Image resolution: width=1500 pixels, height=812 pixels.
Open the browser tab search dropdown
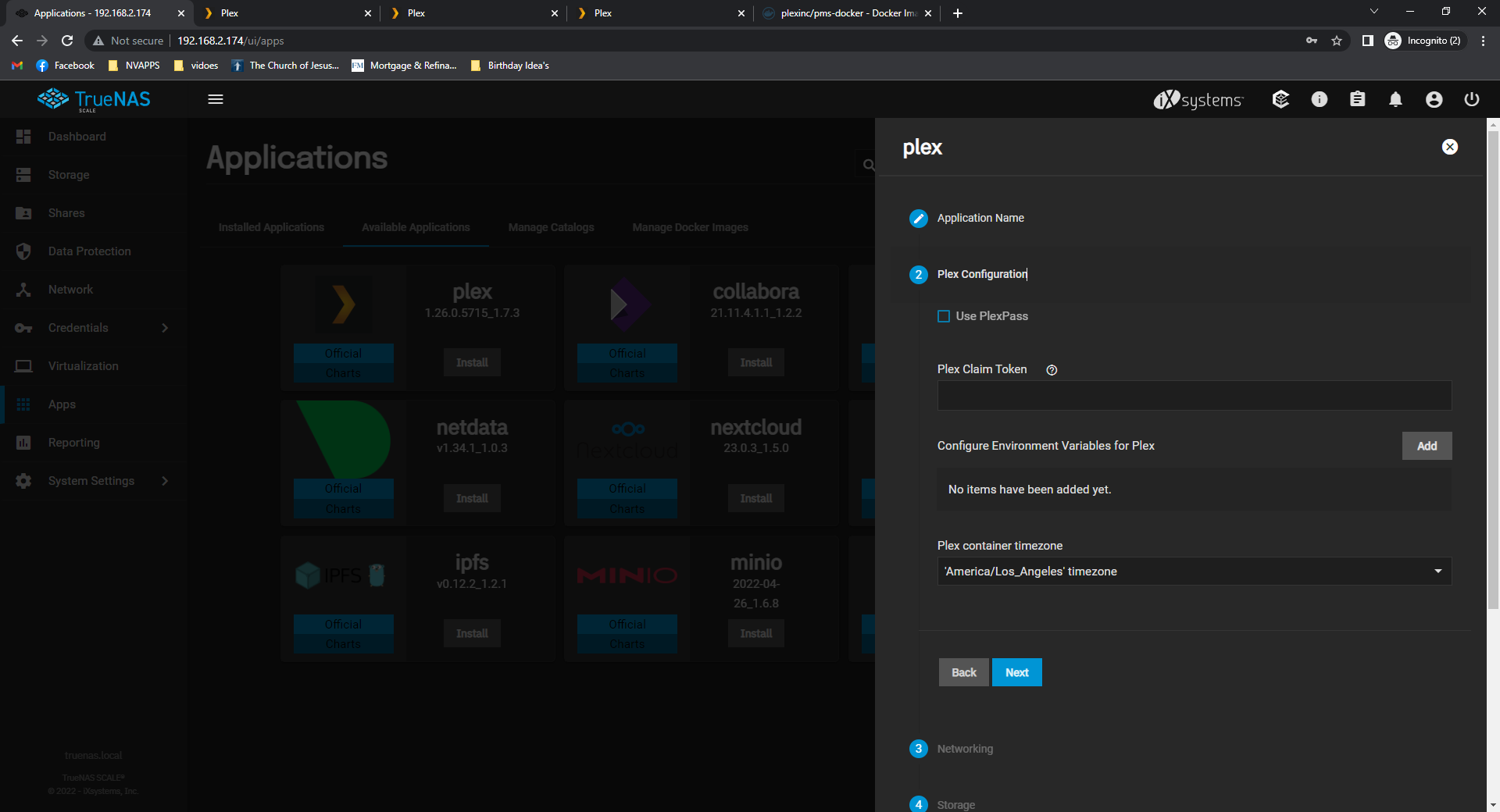[1373, 12]
